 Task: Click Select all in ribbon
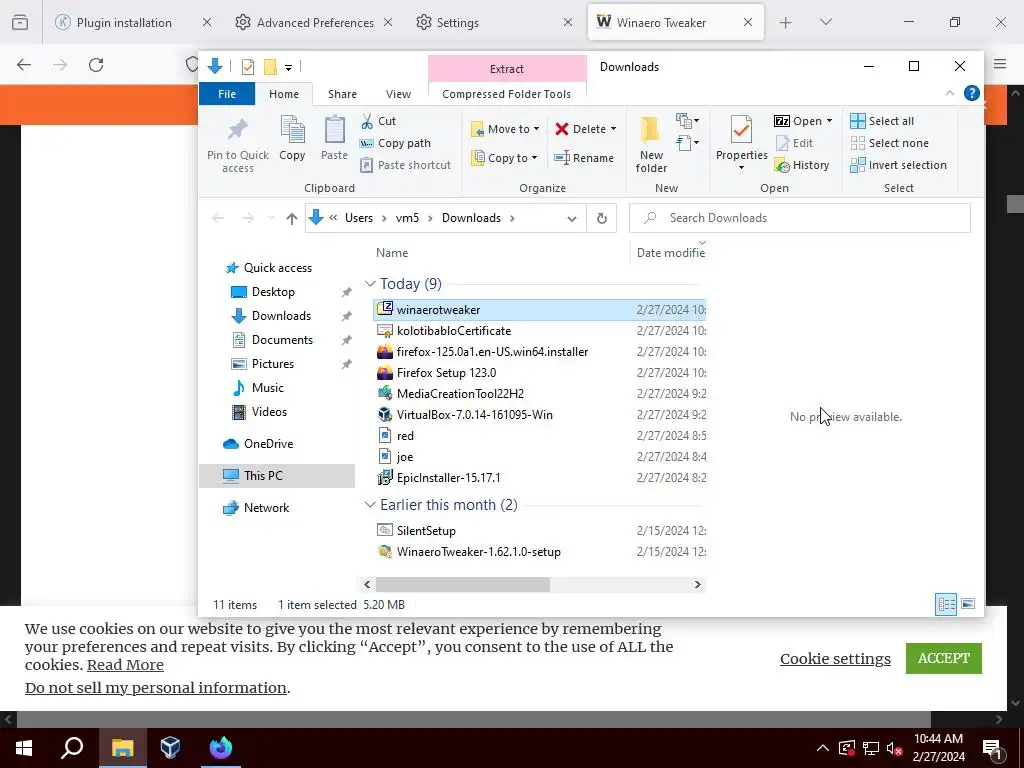pyautogui.click(x=882, y=121)
